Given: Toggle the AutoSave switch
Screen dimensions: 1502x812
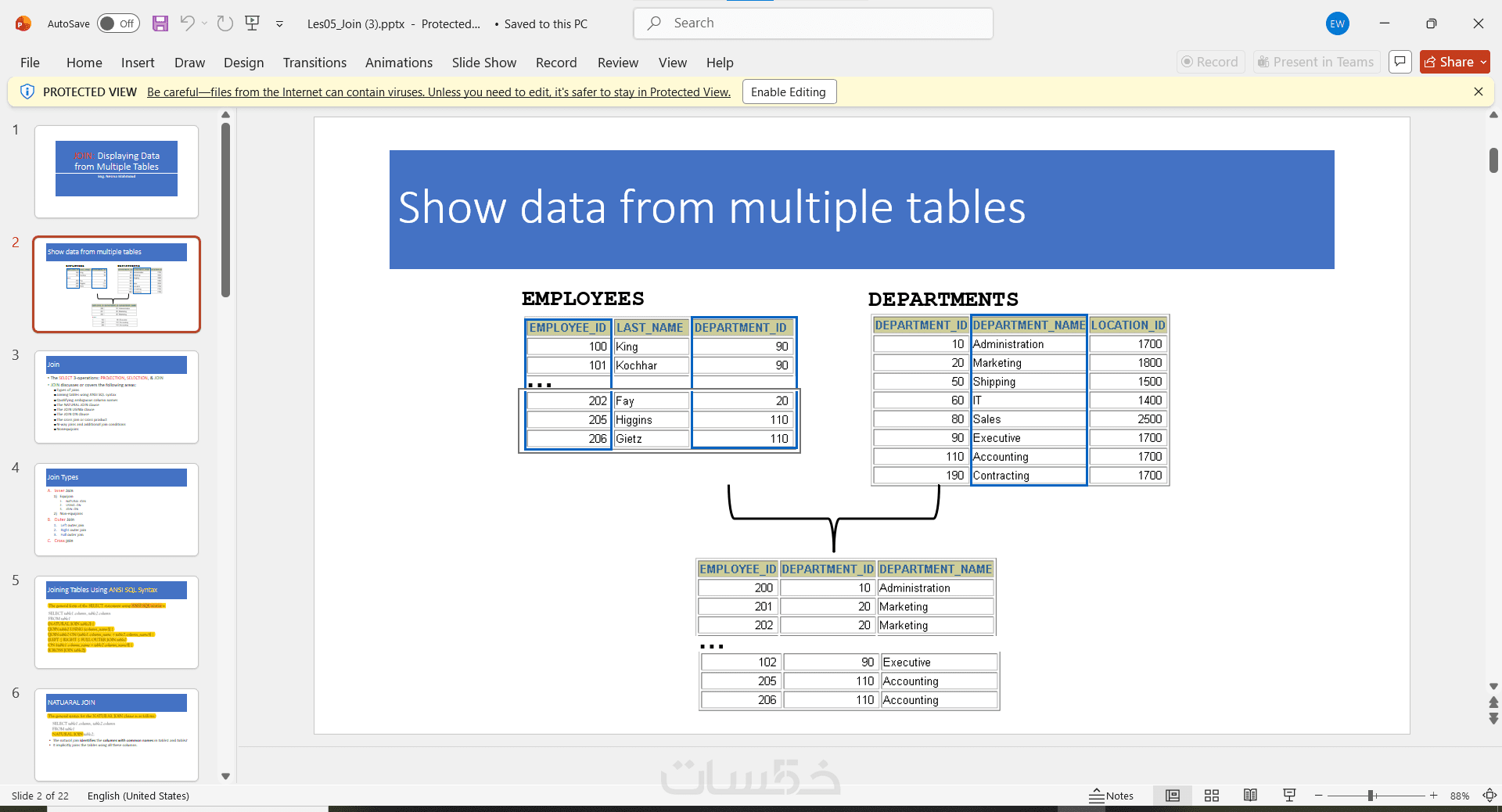Looking at the screenshot, I should coord(118,23).
